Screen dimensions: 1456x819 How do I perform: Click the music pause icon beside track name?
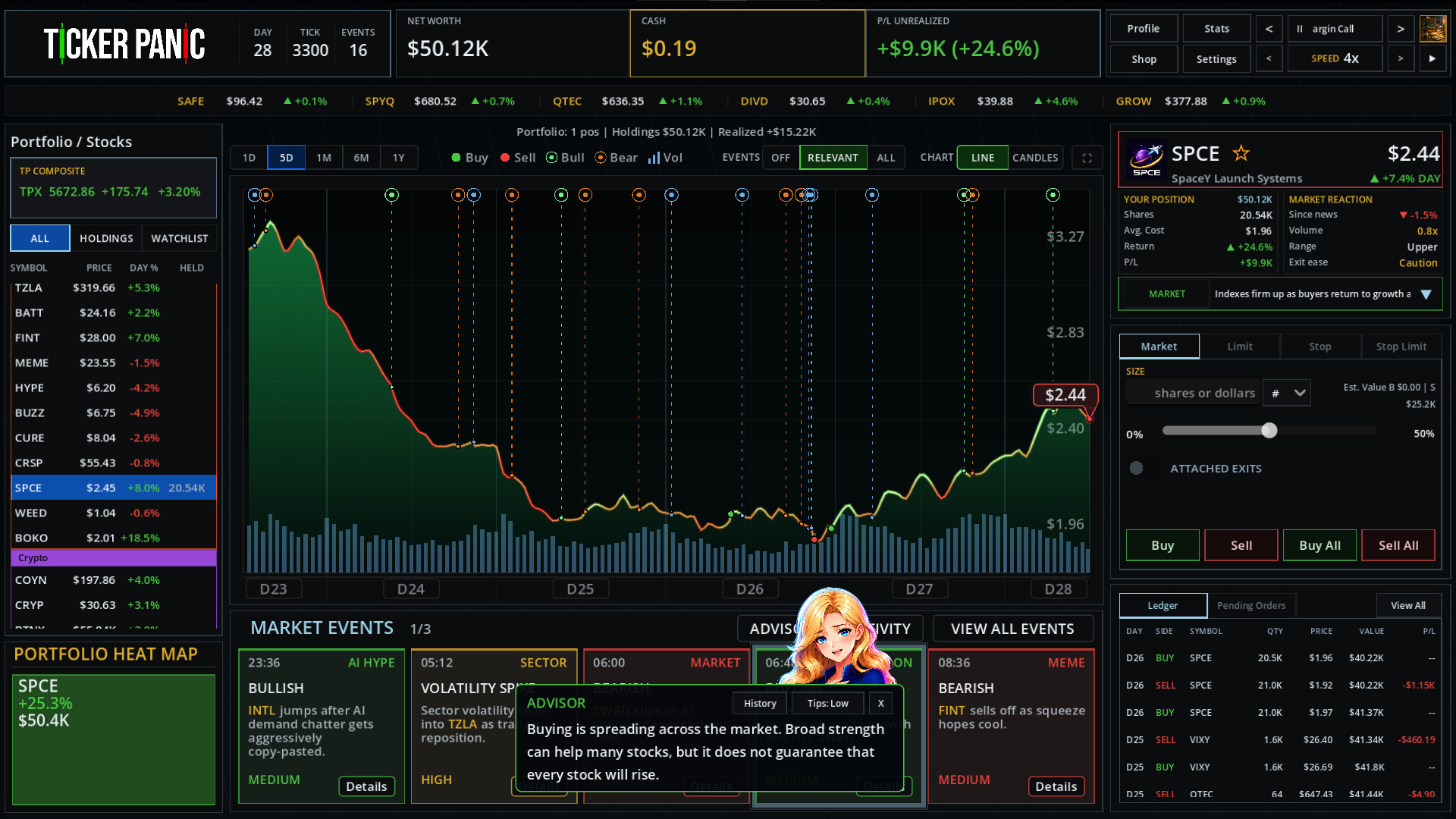tap(1299, 29)
